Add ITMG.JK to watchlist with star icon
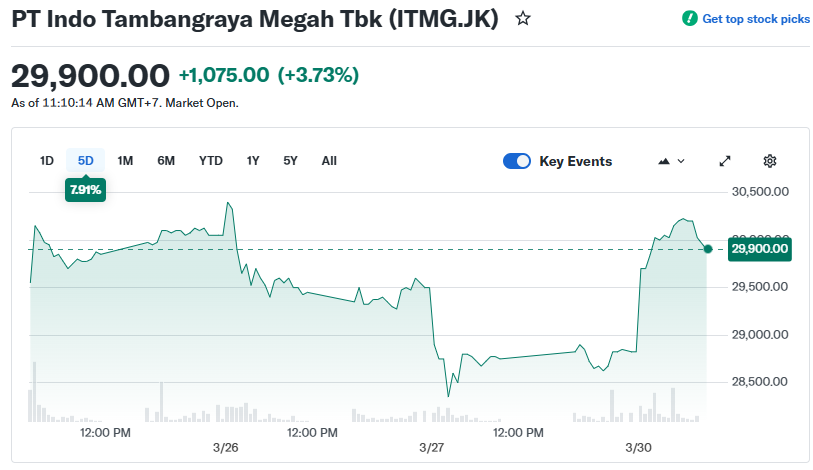The image size is (813, 470). point(523,19)
